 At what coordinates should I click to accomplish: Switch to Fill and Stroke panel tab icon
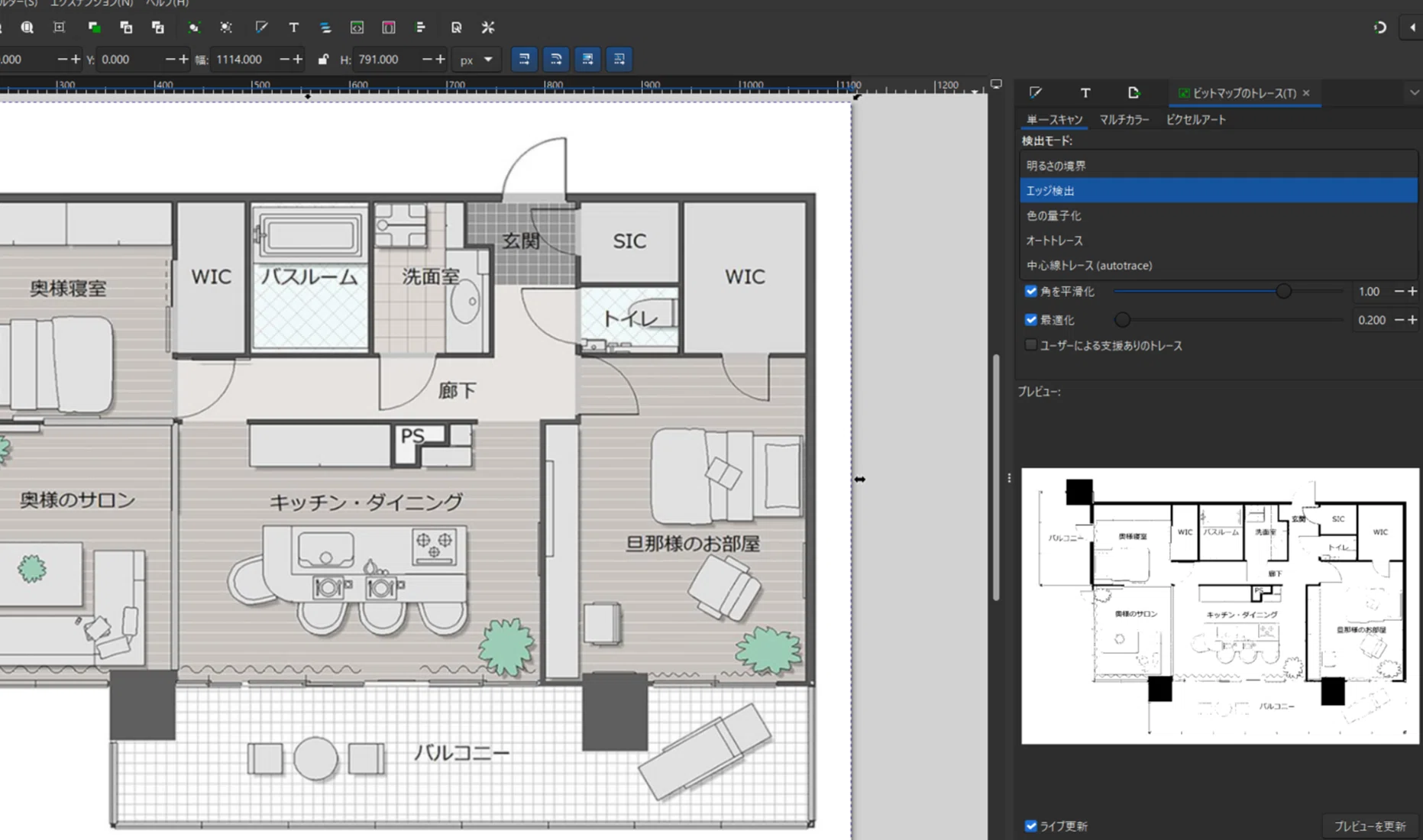tap(1036, 92)
